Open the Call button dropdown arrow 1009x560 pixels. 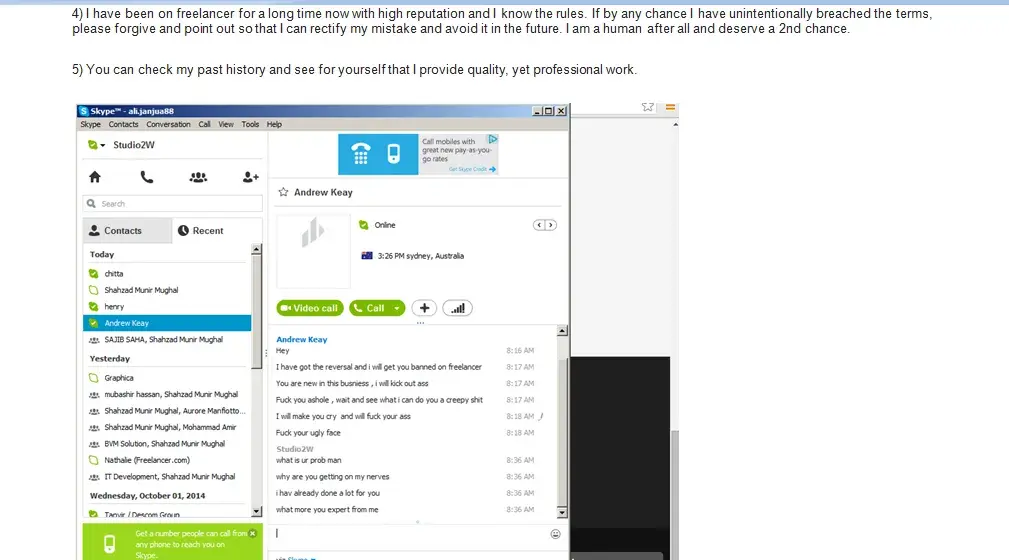pyautogui.click(x=397, y=308)
